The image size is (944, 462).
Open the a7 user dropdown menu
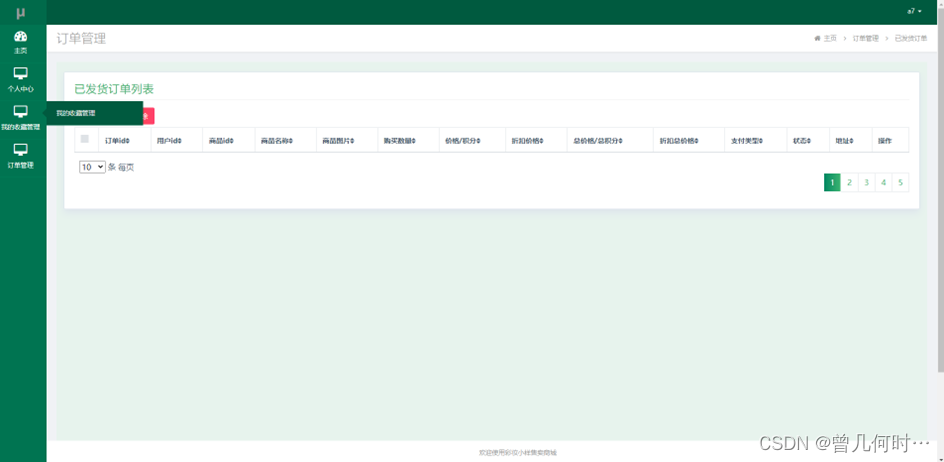pyautogui.click(x=914, y=11)
